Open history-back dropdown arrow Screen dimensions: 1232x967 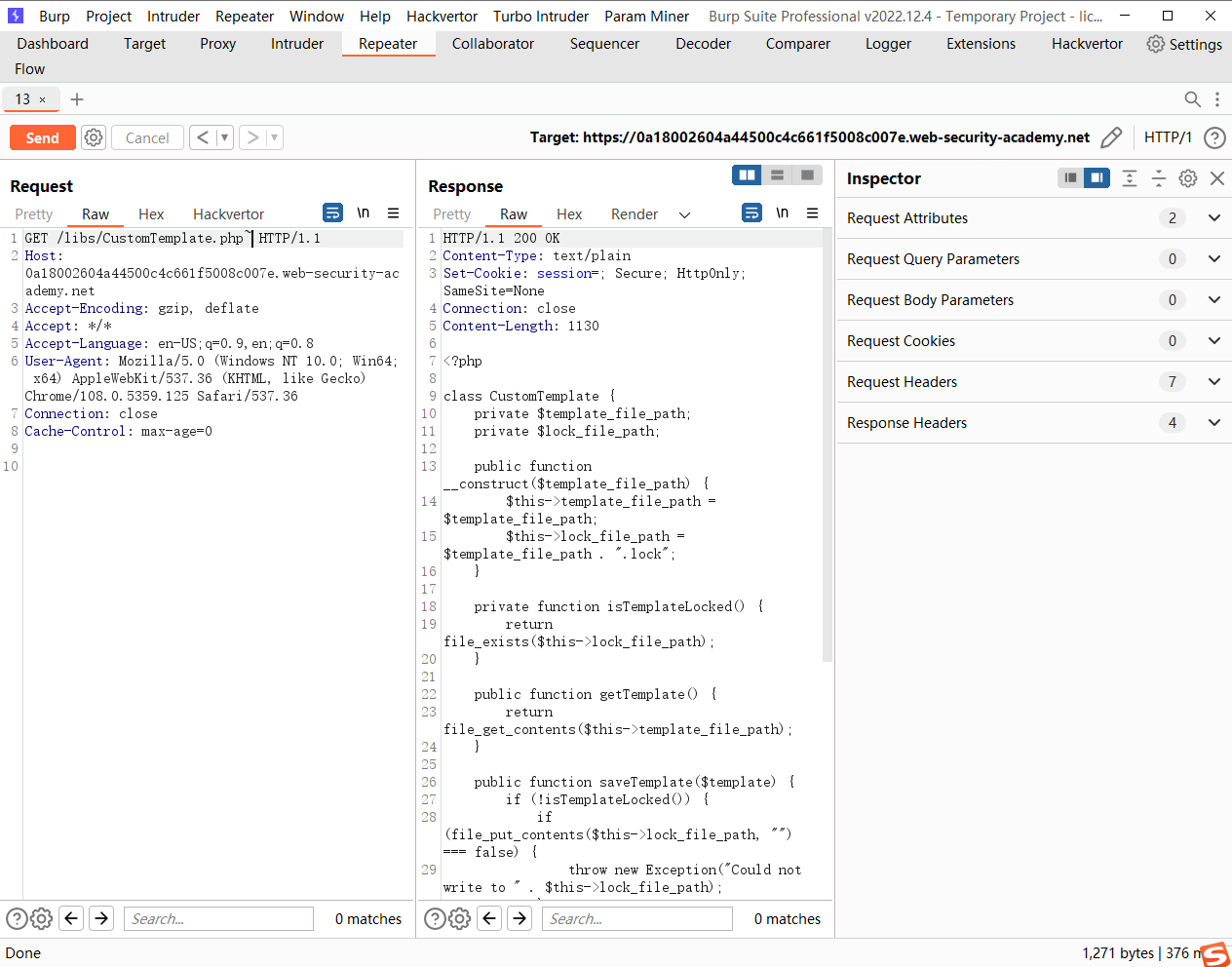pyautogui.click(x=224, y=137)
